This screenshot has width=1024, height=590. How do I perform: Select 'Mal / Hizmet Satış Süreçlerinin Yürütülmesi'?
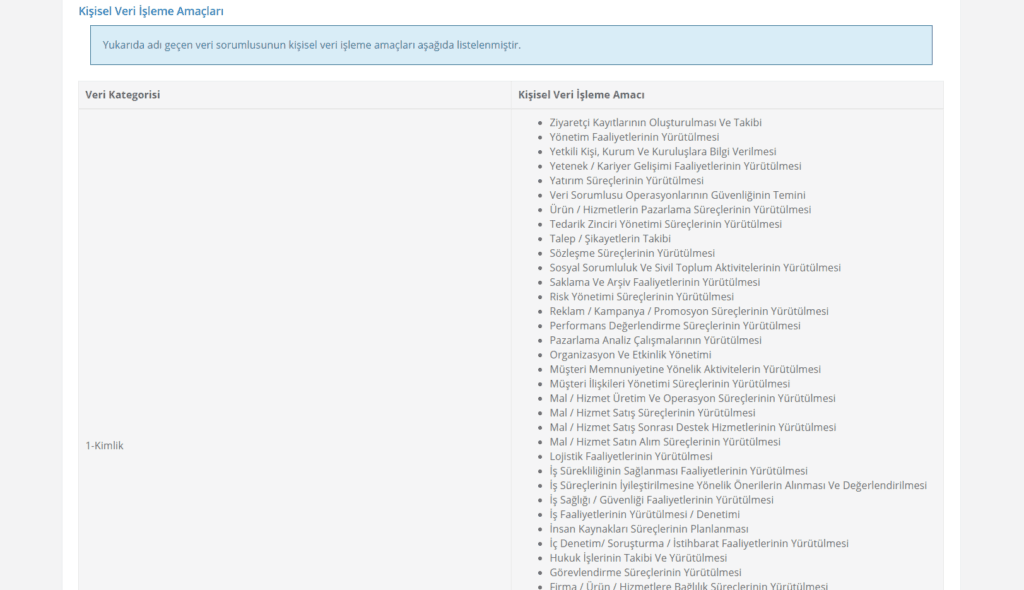[652, 413]
